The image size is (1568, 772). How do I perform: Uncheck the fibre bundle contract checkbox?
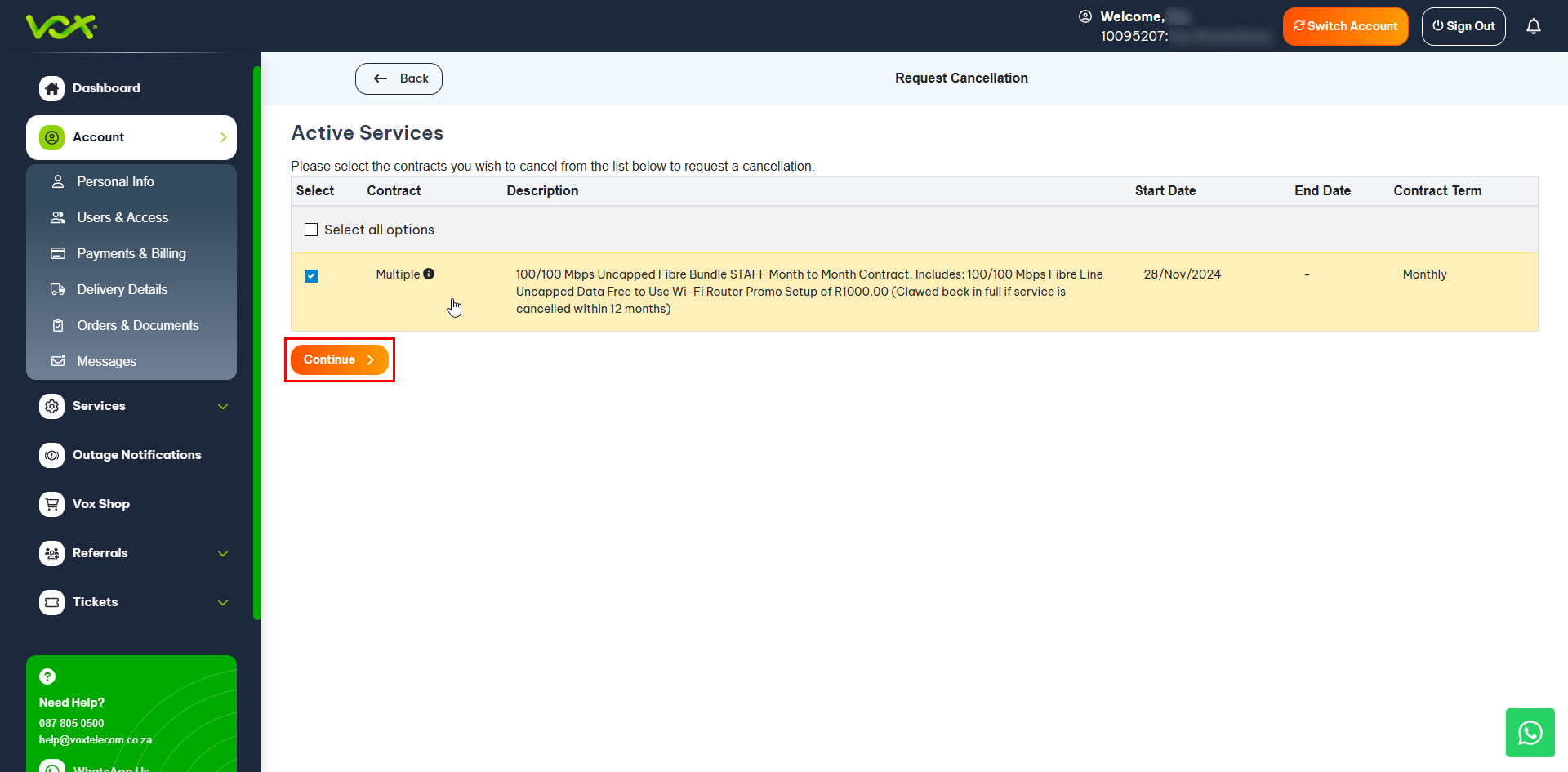click(x=311, y=276)
